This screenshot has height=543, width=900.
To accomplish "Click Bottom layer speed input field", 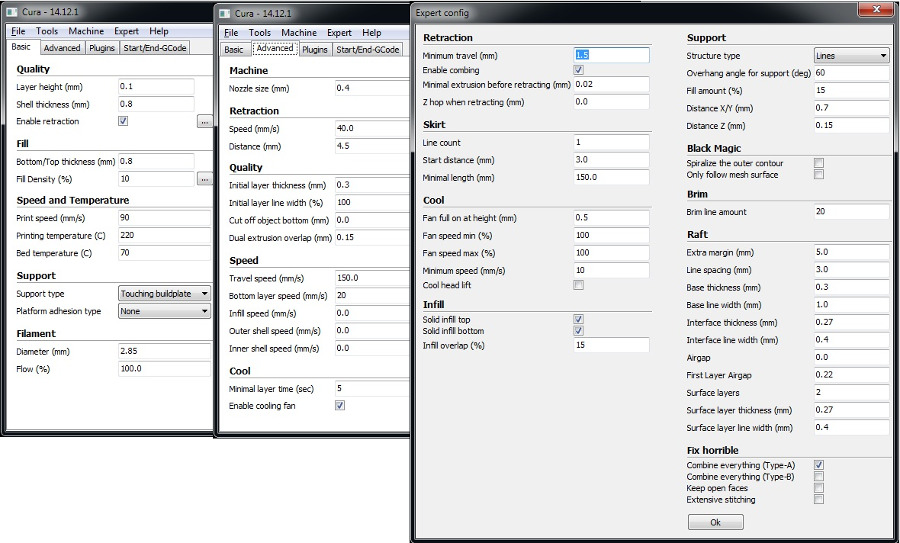I will tap(372, 296).
